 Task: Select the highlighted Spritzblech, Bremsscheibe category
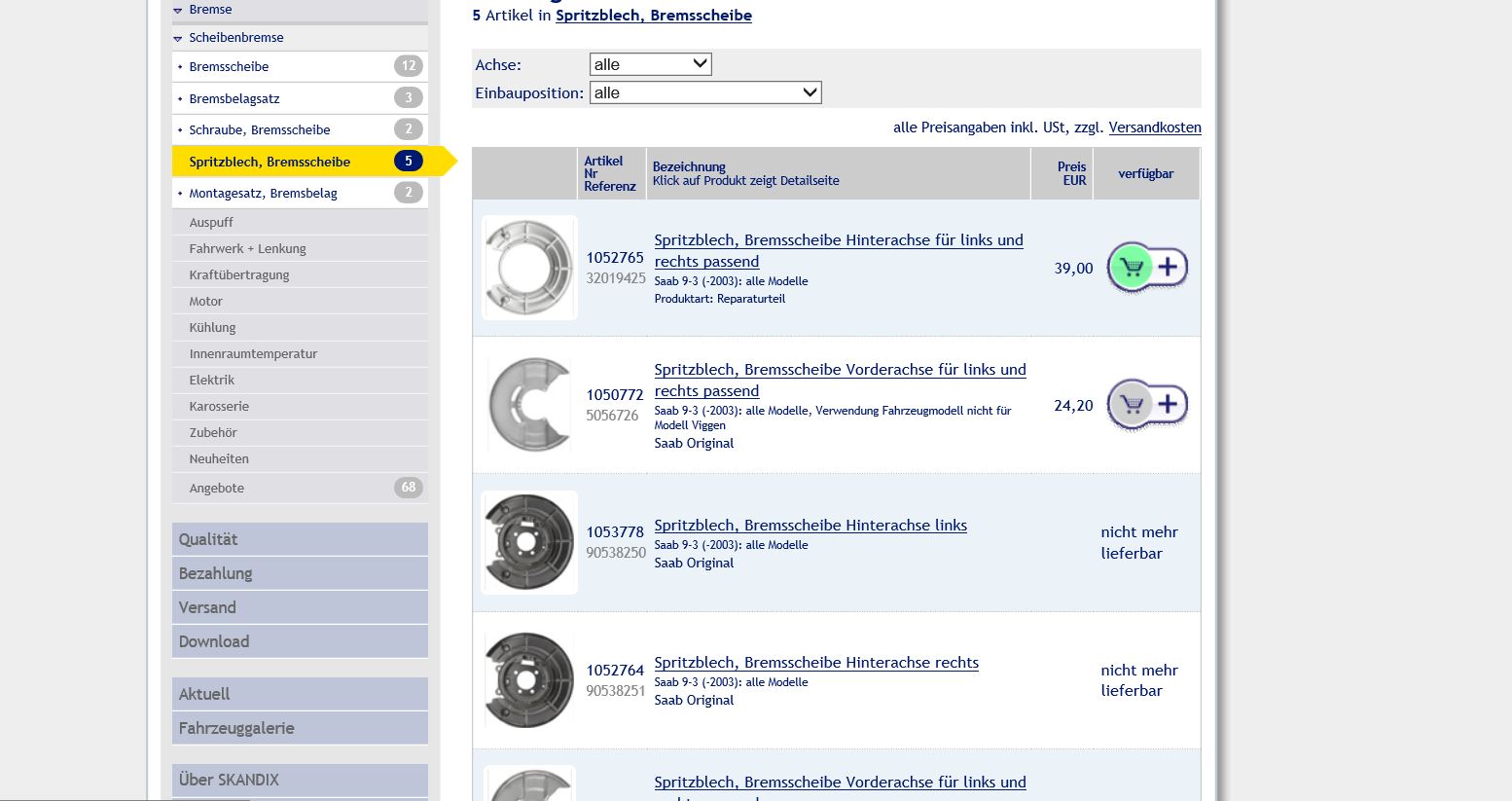pyautogui.click(x=300, y=162)
